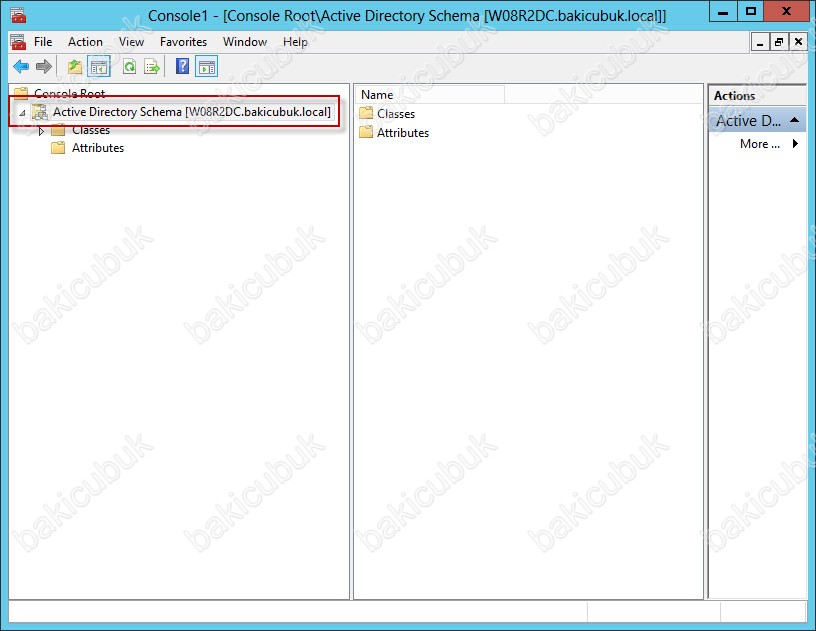Image resolution: width=816 pixels, height=631 pixels.
Task: Toggle Show/Hide Console Tree toolbar icon
Action: coord(98,67)
